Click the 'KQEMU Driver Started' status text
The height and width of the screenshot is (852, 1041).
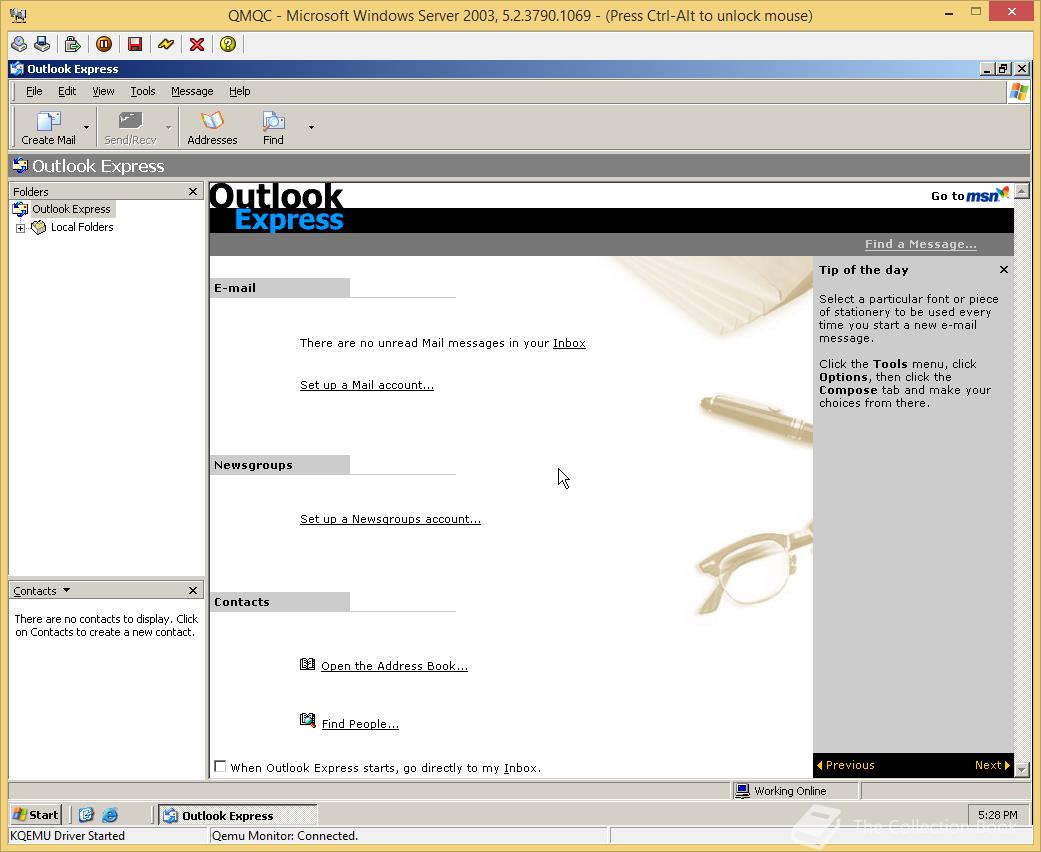67,835
